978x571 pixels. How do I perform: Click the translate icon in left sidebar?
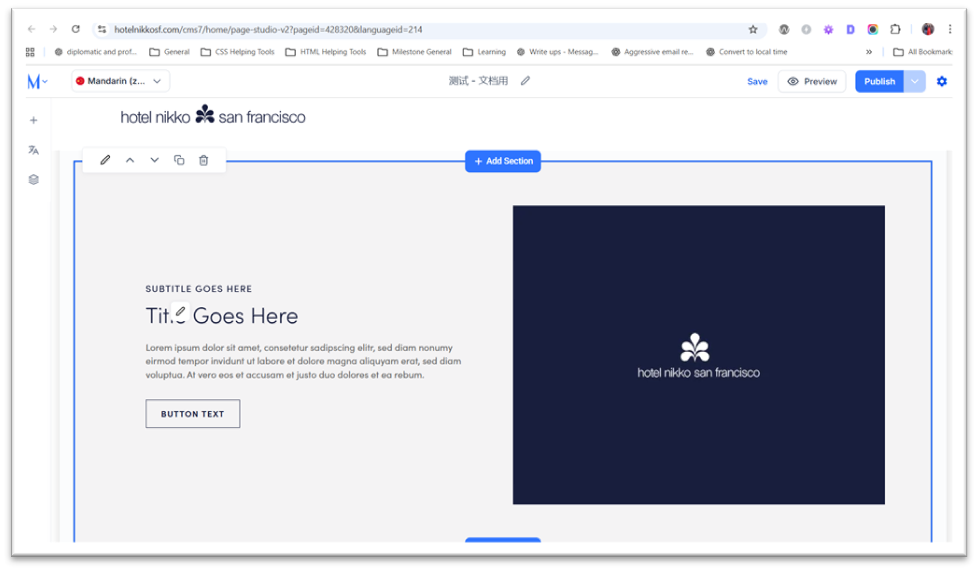[x=34, y=150]
